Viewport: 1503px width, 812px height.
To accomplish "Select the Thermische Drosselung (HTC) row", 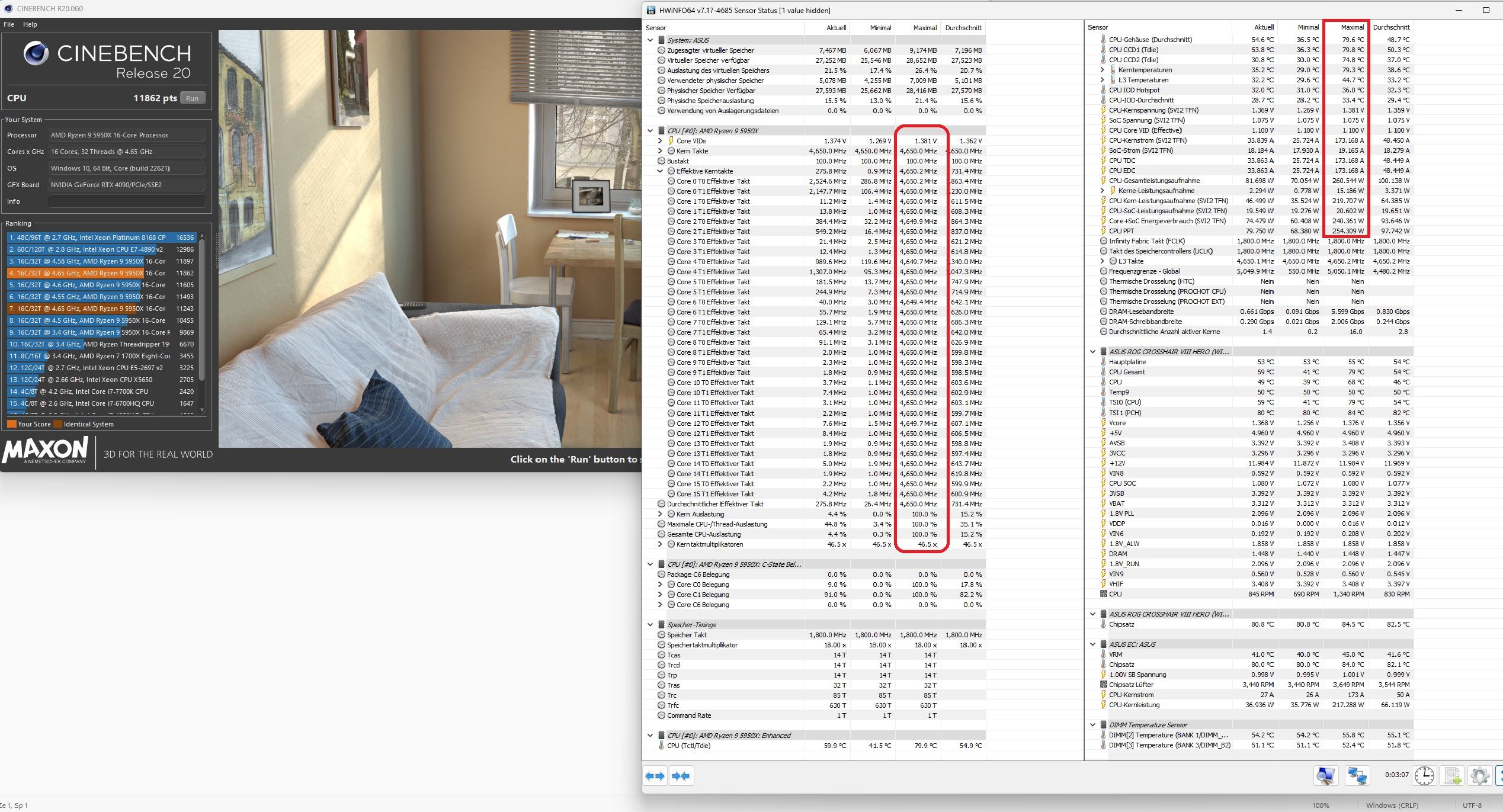I will coord(1250,281).
